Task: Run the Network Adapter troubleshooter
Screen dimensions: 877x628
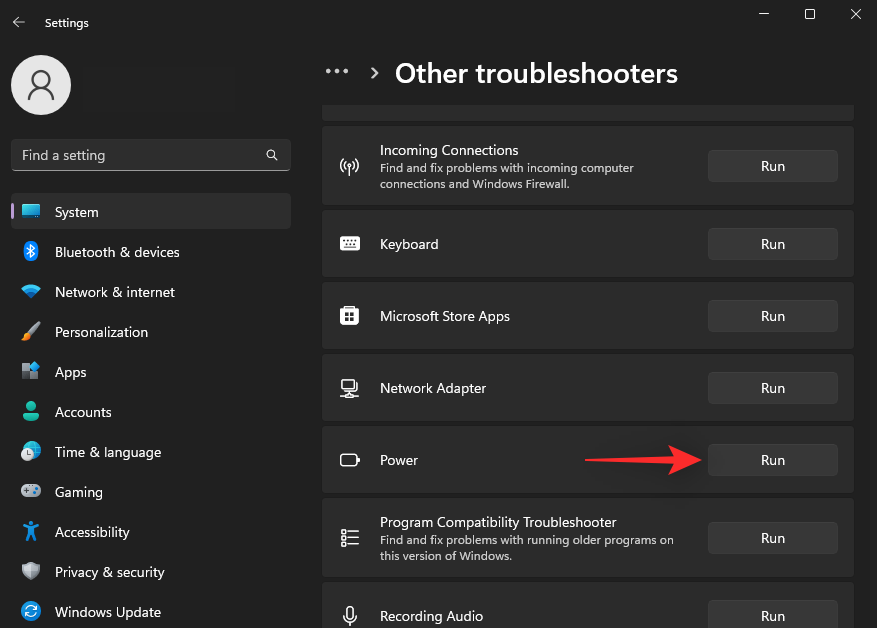Action: click(772, 388)
